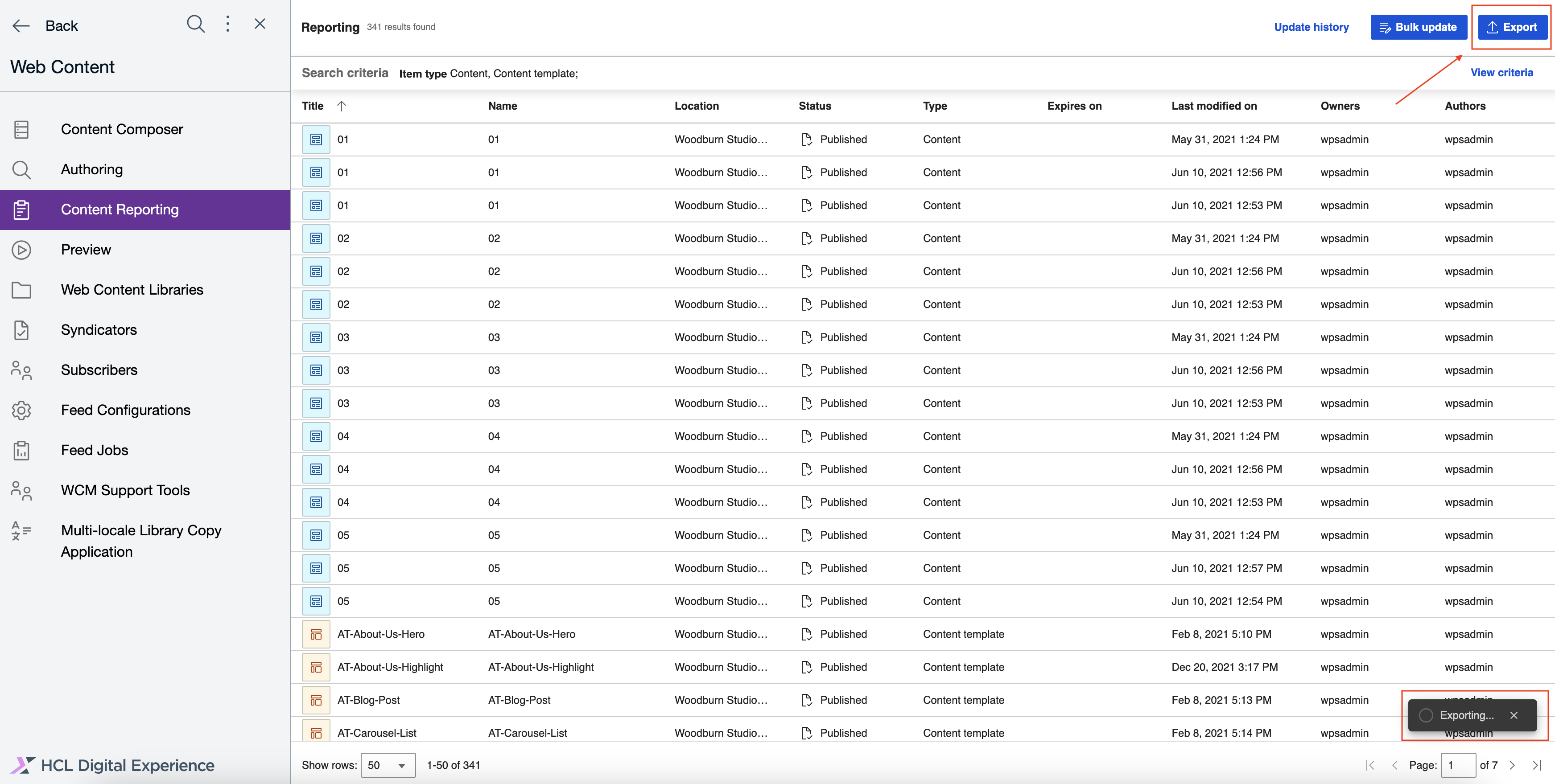Open Preview using its play icon
This screenshot has height=784, width=1555.
(22, 249)
